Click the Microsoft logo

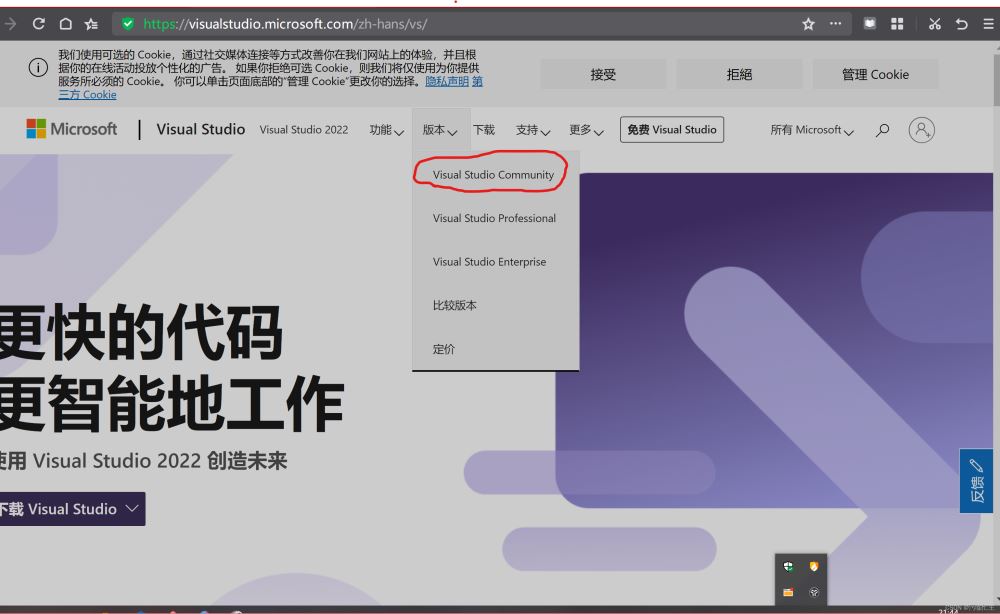[71, 129]
